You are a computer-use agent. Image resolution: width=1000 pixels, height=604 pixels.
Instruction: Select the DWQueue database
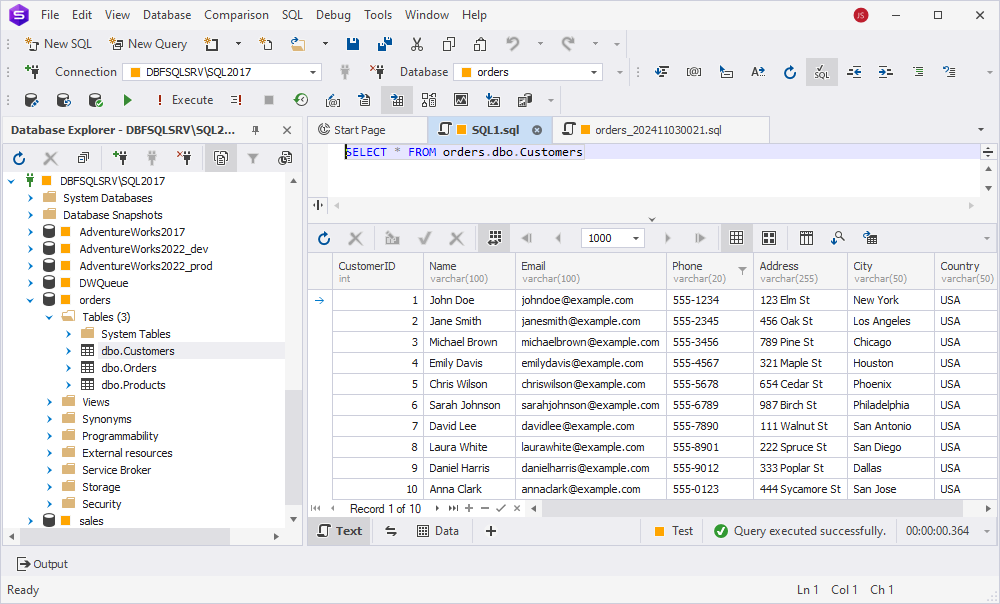pos(103,283)
